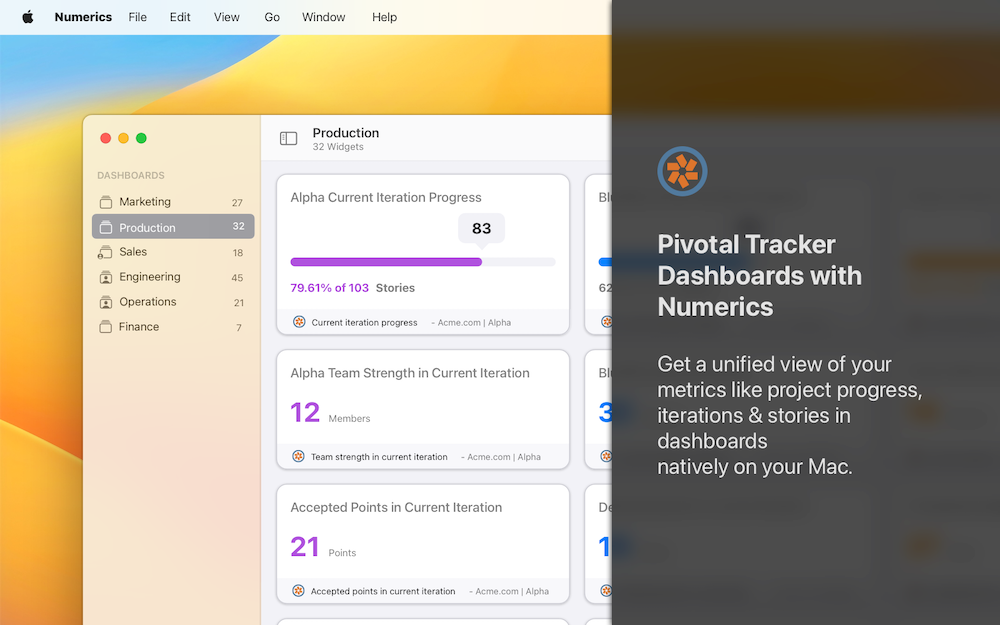Viewport: 1000px width, 625px height.
Task: Click the Operations dashboard icon
Action: (106, 302)
